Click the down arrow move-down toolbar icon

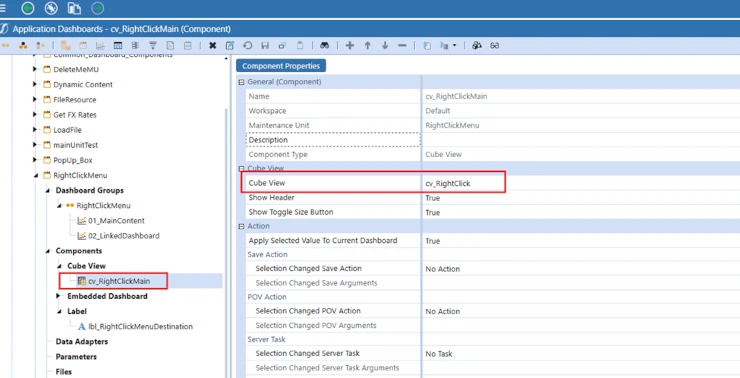tap(385, 46)
